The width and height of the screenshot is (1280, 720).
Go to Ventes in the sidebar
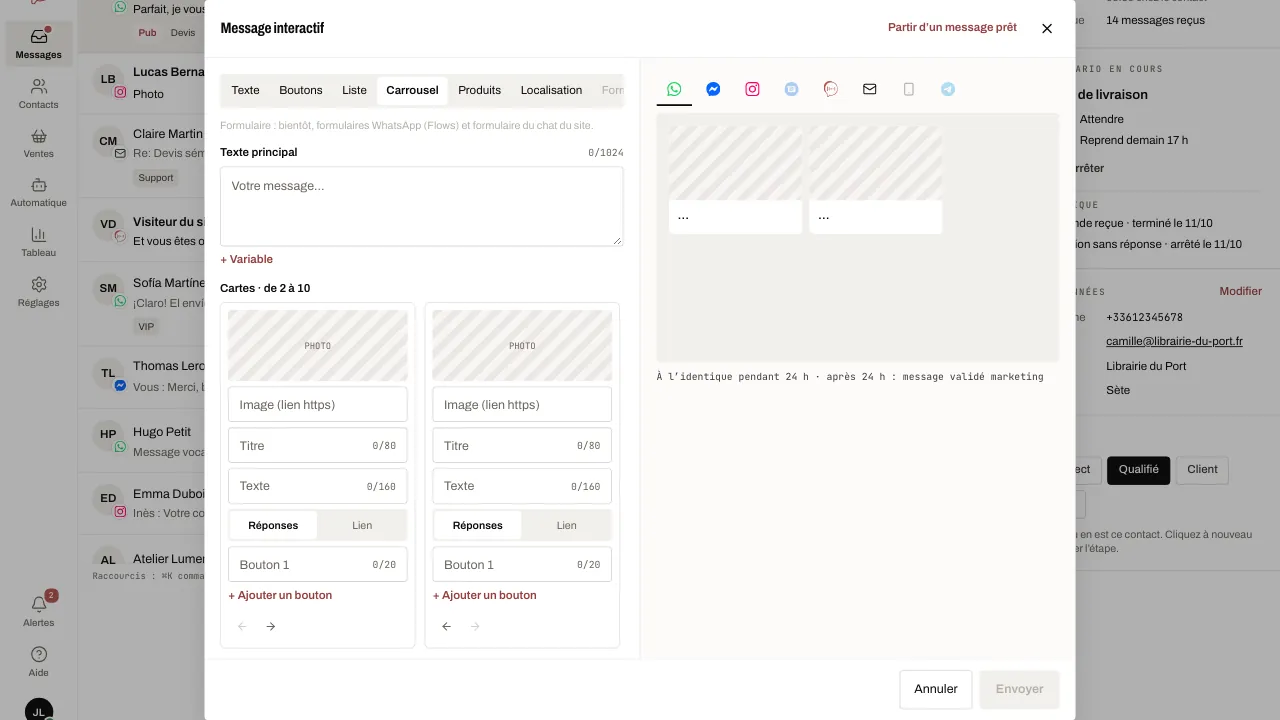[x=39, y=143]
